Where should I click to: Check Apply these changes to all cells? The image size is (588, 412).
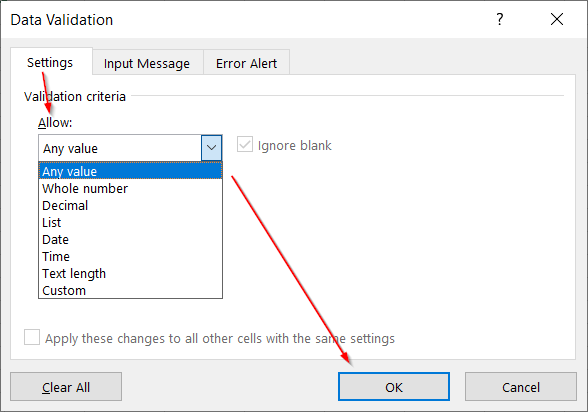(x=32, y=337)
